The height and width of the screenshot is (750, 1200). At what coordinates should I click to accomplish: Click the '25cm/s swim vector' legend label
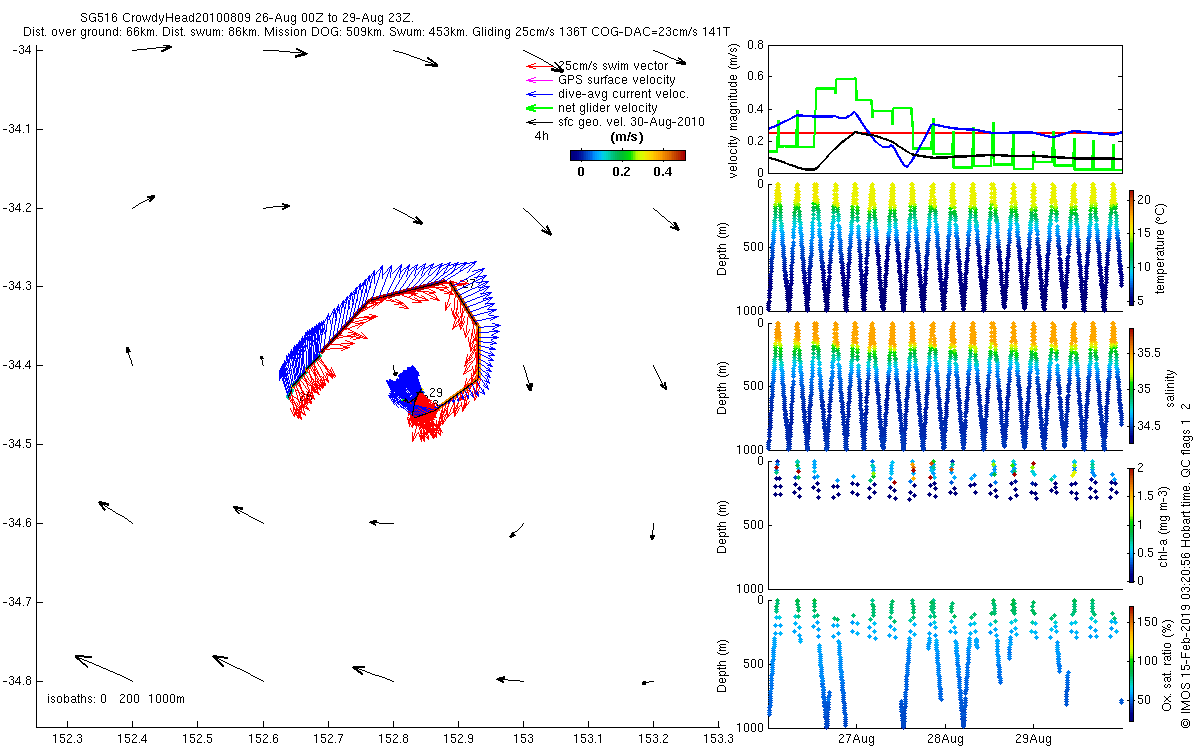[x=612, y=66]
